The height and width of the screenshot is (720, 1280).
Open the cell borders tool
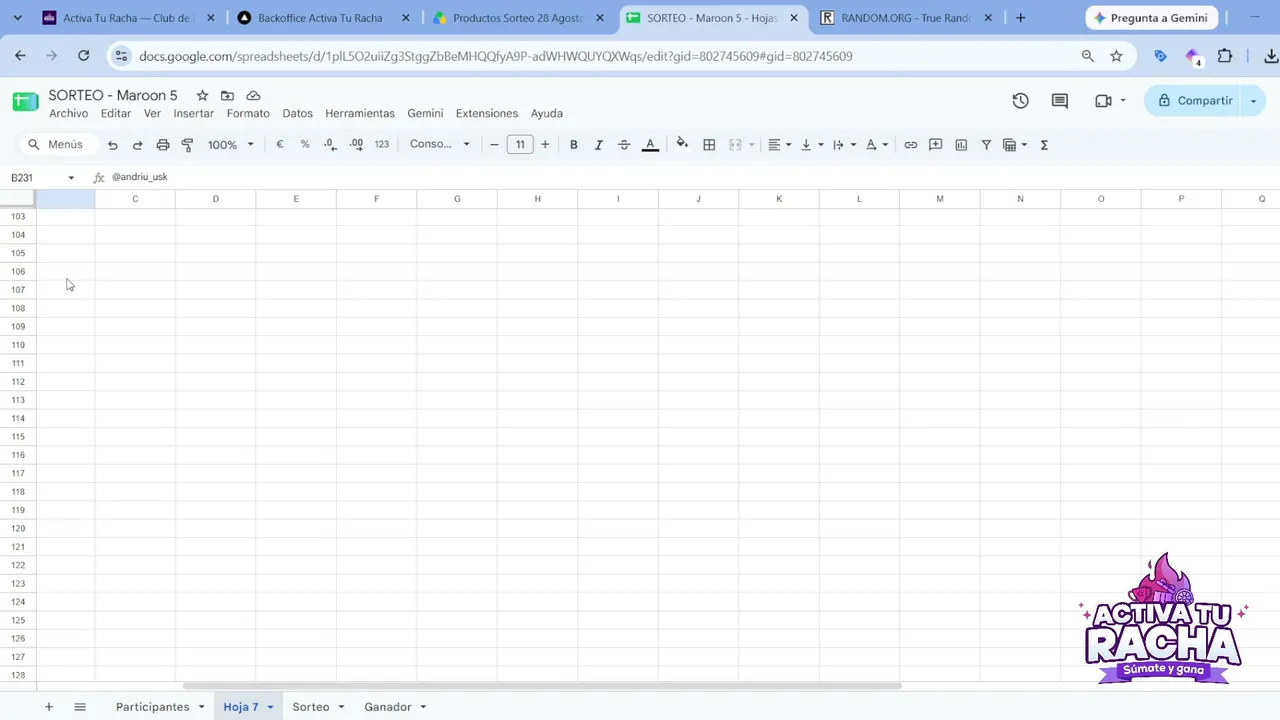point(709,145)
